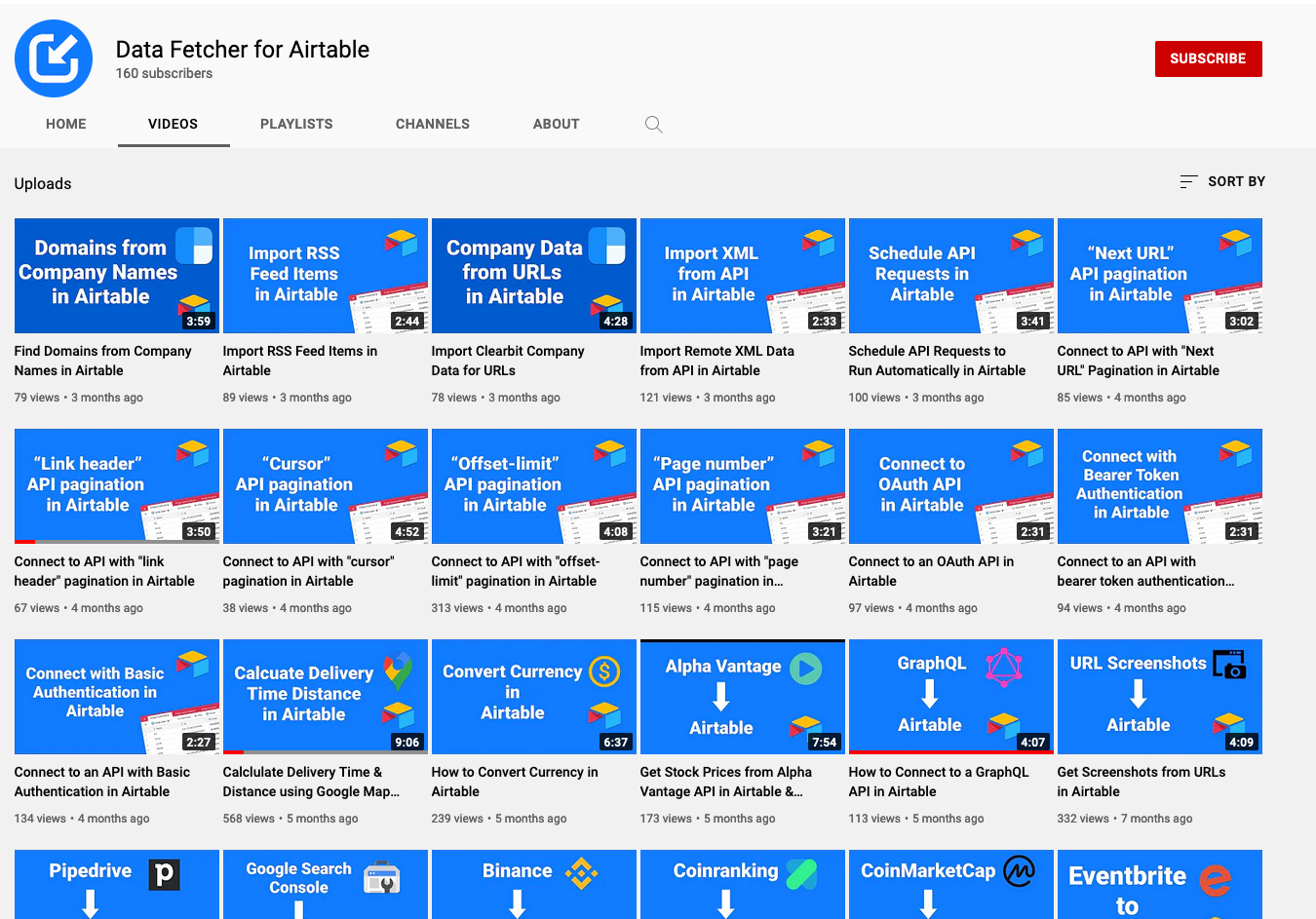This screenshot has width=1316, height=919.
Task: Open the Binance video thumbnail
Action: pos(534,885)
